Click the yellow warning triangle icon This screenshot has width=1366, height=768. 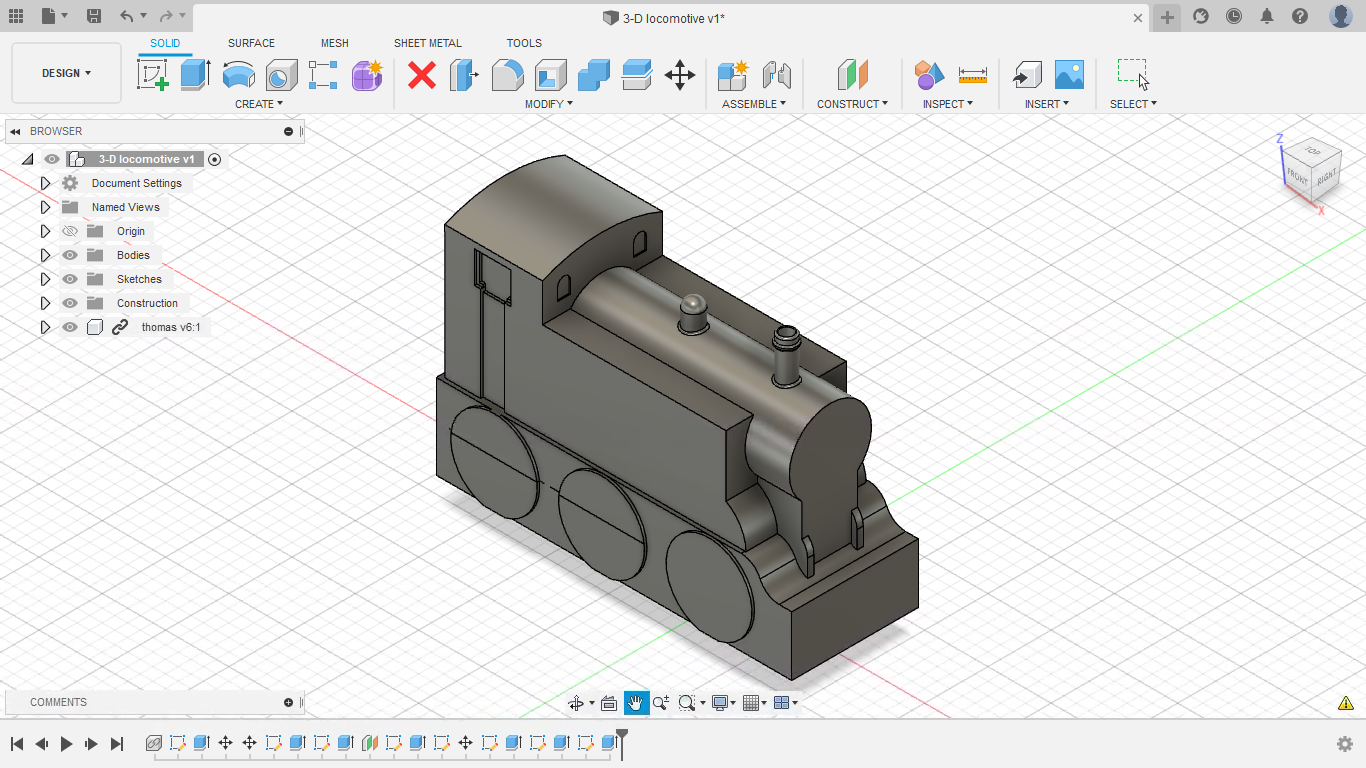click(x=1346, y=703)
